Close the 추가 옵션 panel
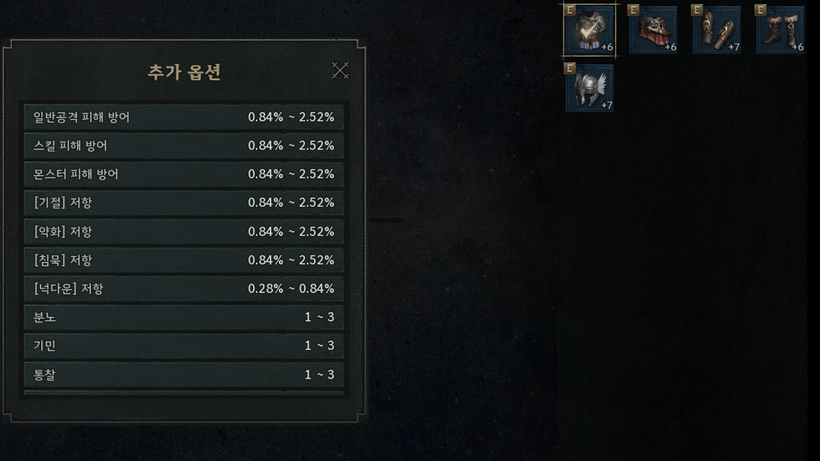The width and height of the screenshot is (820, 461). click(x=340, y=70)
